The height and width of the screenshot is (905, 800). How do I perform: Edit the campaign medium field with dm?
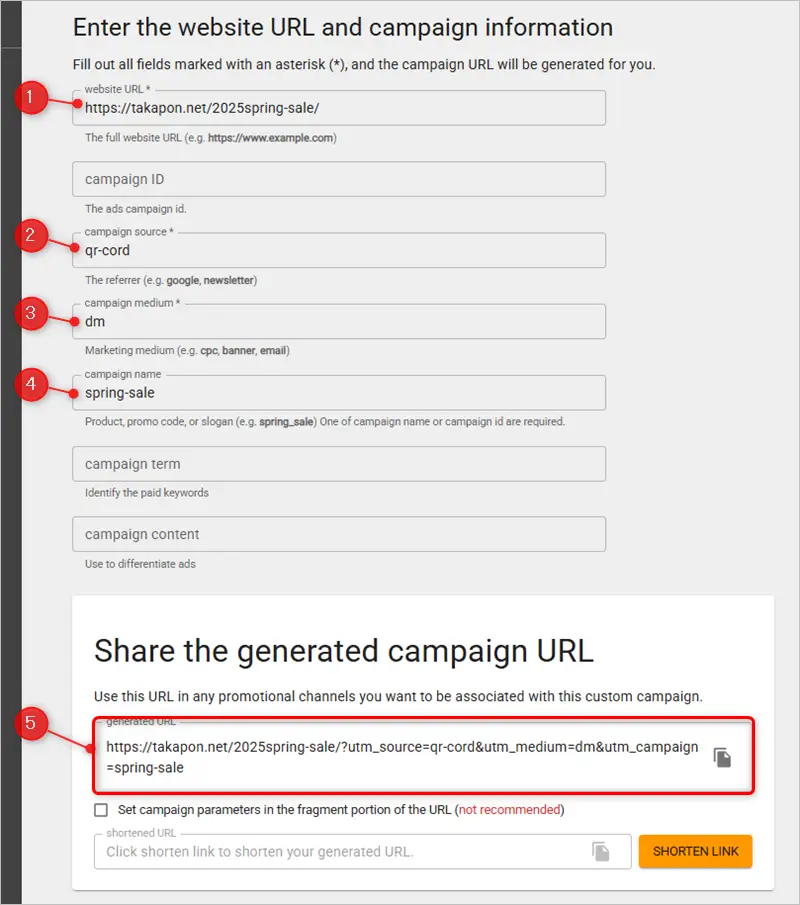pyautogui.click(x=340, y=322)
